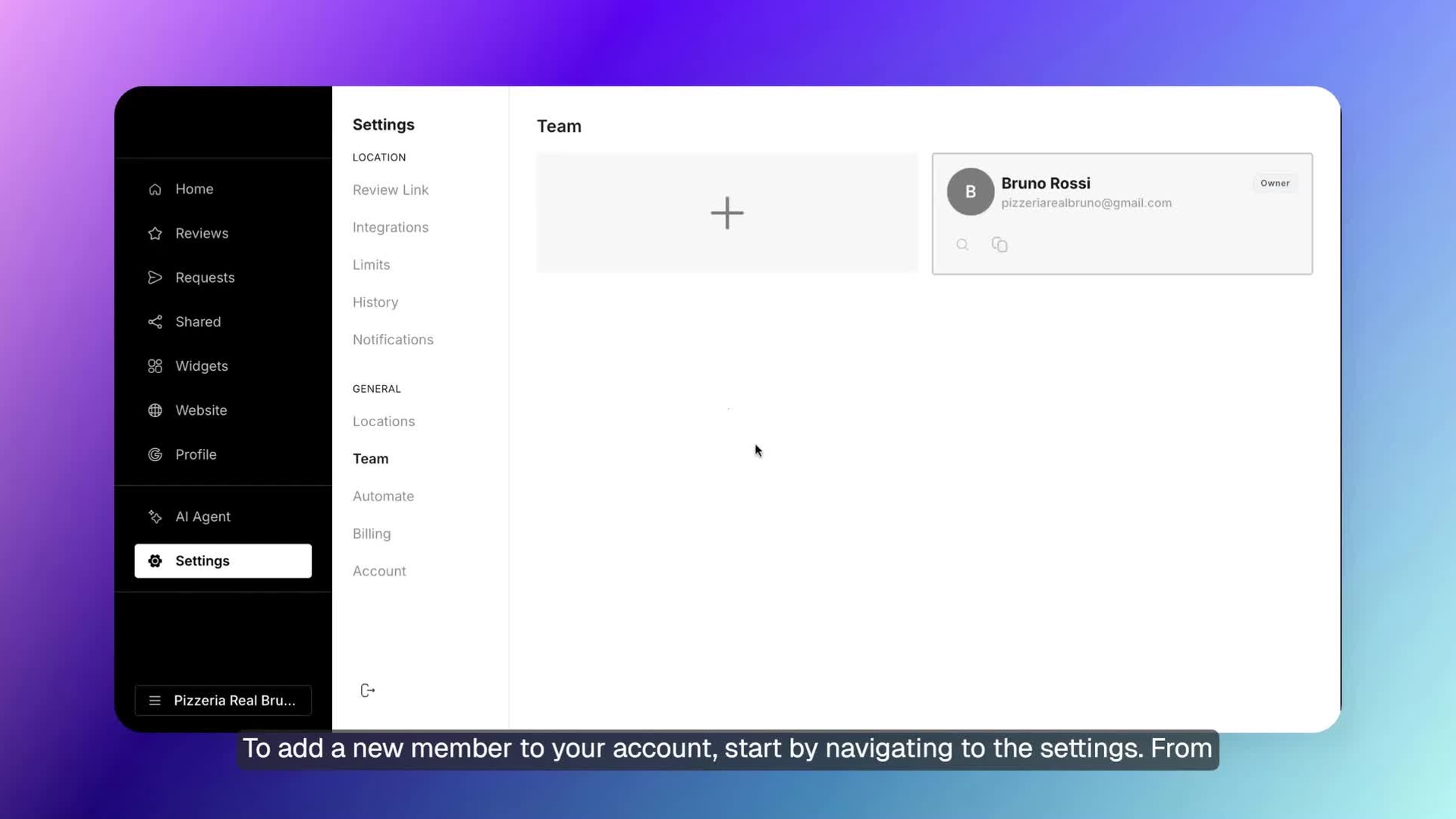The image size is (1456, 819).
Task: Open Reviews with the star icon
Action: pos(155,234)
